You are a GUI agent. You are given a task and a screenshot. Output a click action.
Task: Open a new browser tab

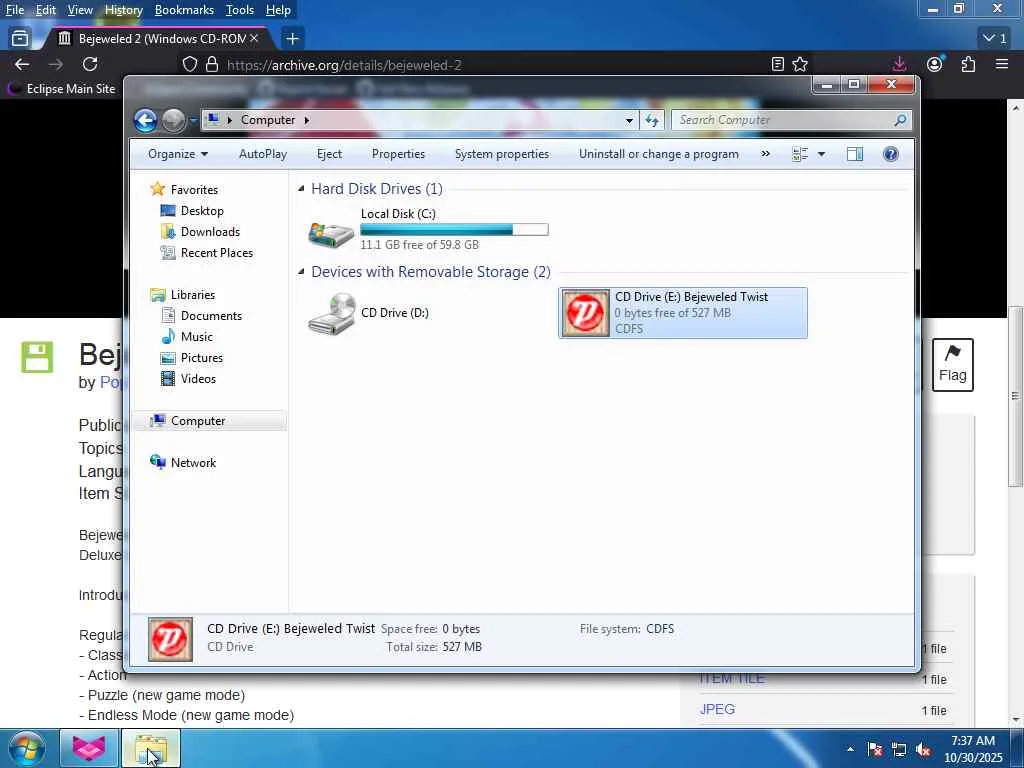point(292,39)
